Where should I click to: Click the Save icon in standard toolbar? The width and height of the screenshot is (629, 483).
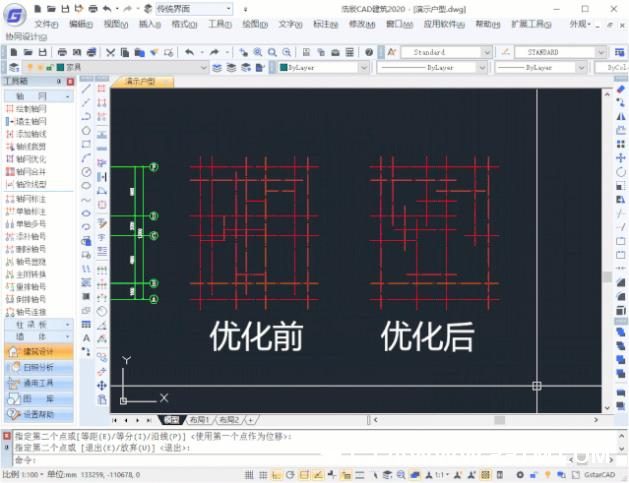pyautogui.click(x=43, y=52)
